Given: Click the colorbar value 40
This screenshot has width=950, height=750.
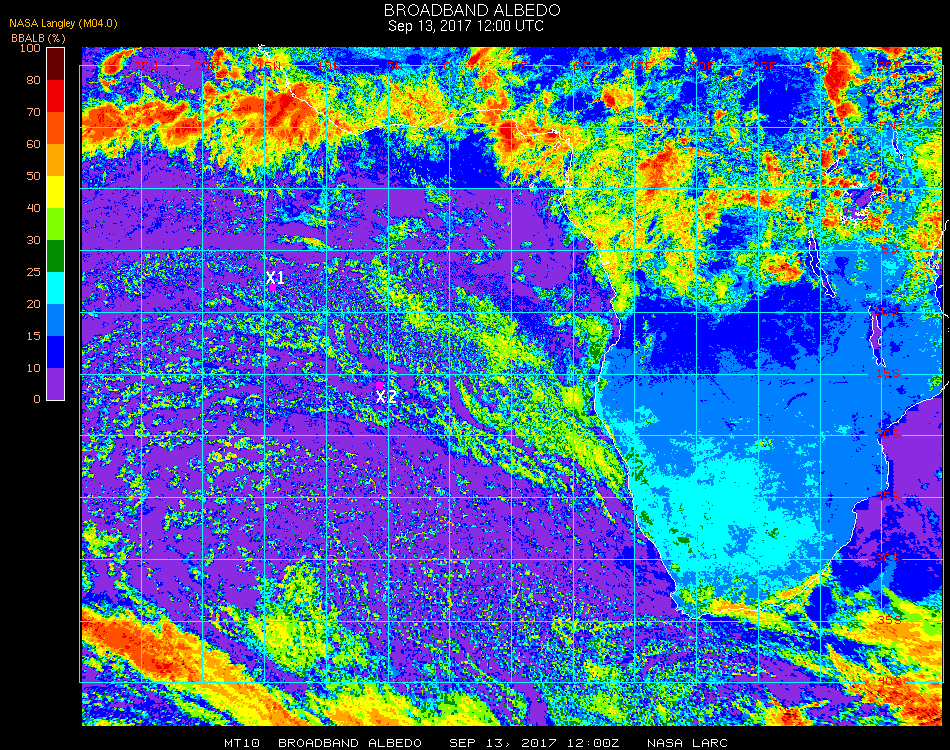Looking at the screenshot, I should [x=33, y=208].
